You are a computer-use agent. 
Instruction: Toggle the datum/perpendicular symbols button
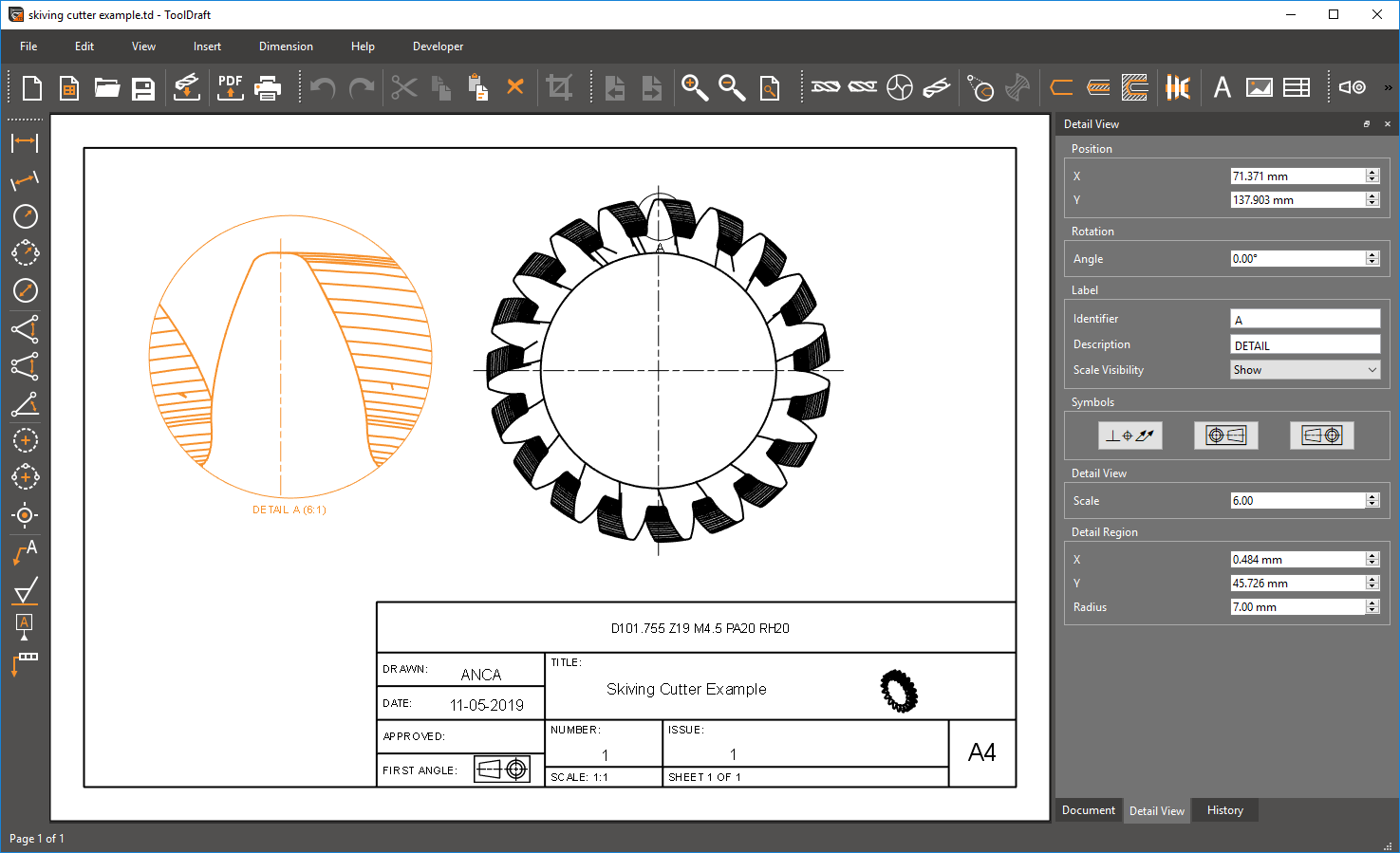1129,436
